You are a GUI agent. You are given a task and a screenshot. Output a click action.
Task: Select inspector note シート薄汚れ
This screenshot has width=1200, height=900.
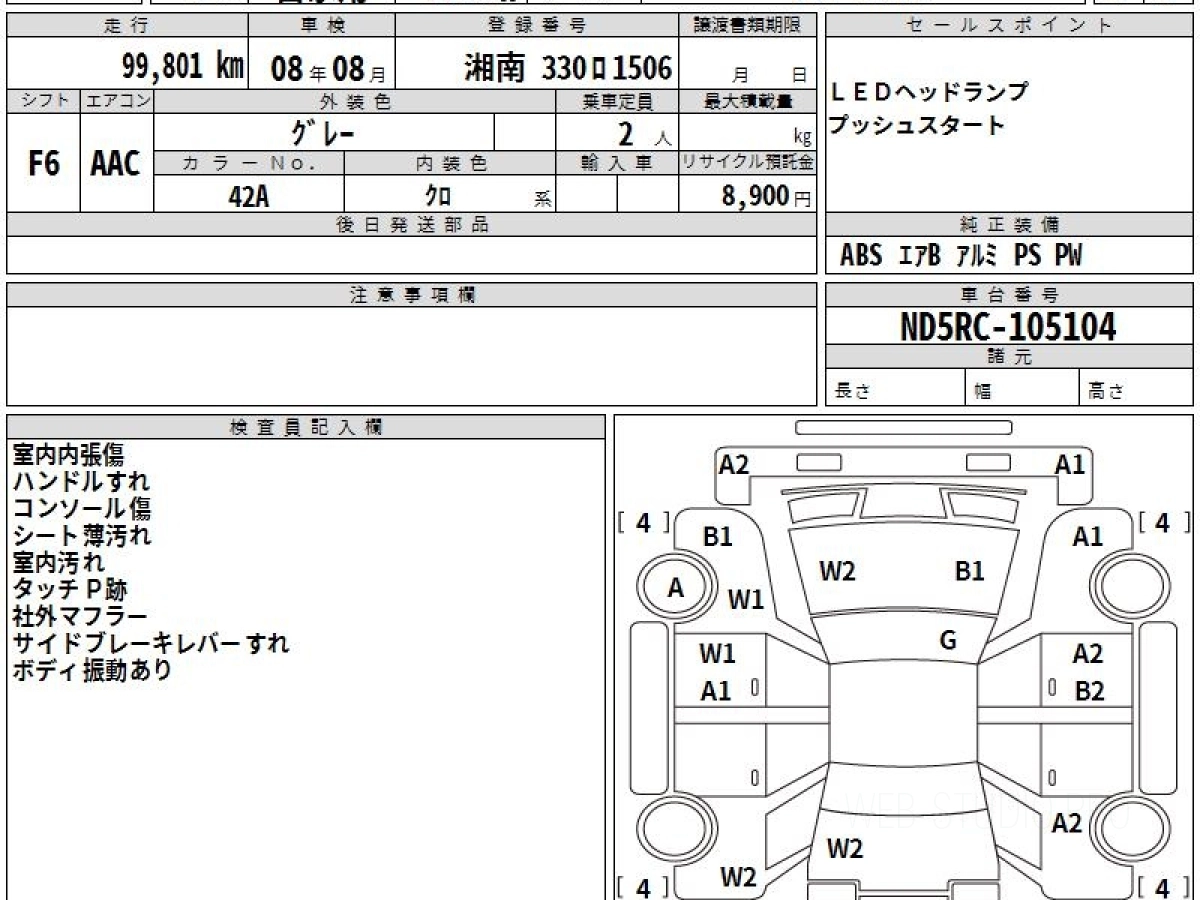81,535
